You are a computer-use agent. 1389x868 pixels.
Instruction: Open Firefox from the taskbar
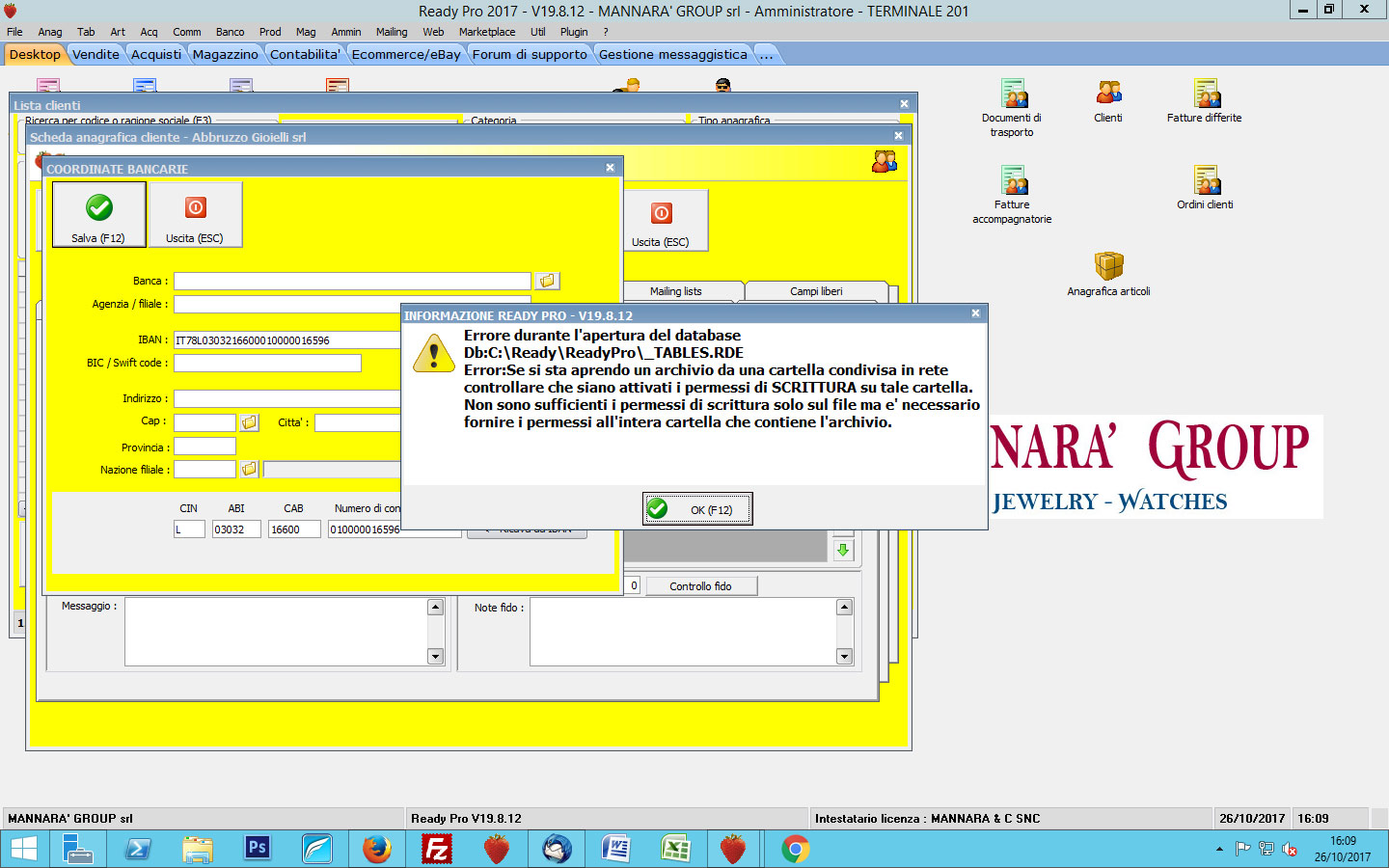tap(377, 849)
